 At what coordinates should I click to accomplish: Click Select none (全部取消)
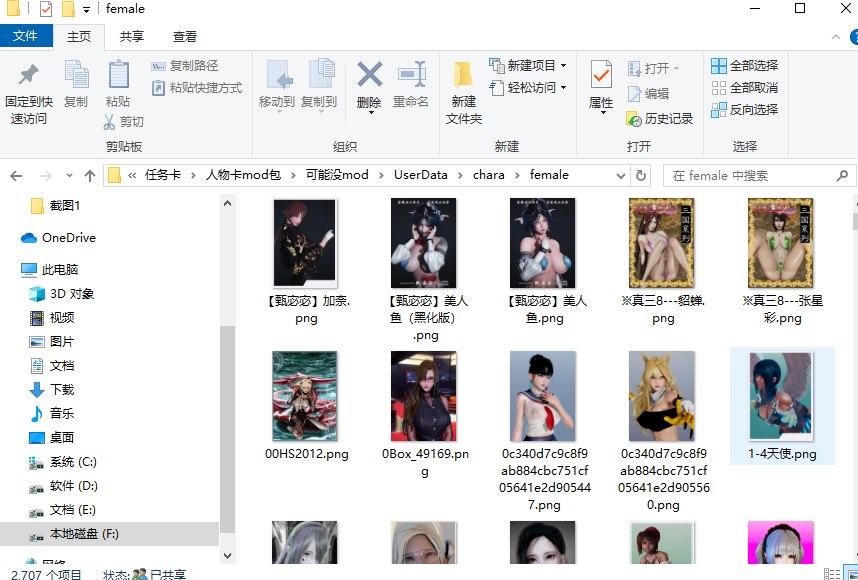point(744,88)
